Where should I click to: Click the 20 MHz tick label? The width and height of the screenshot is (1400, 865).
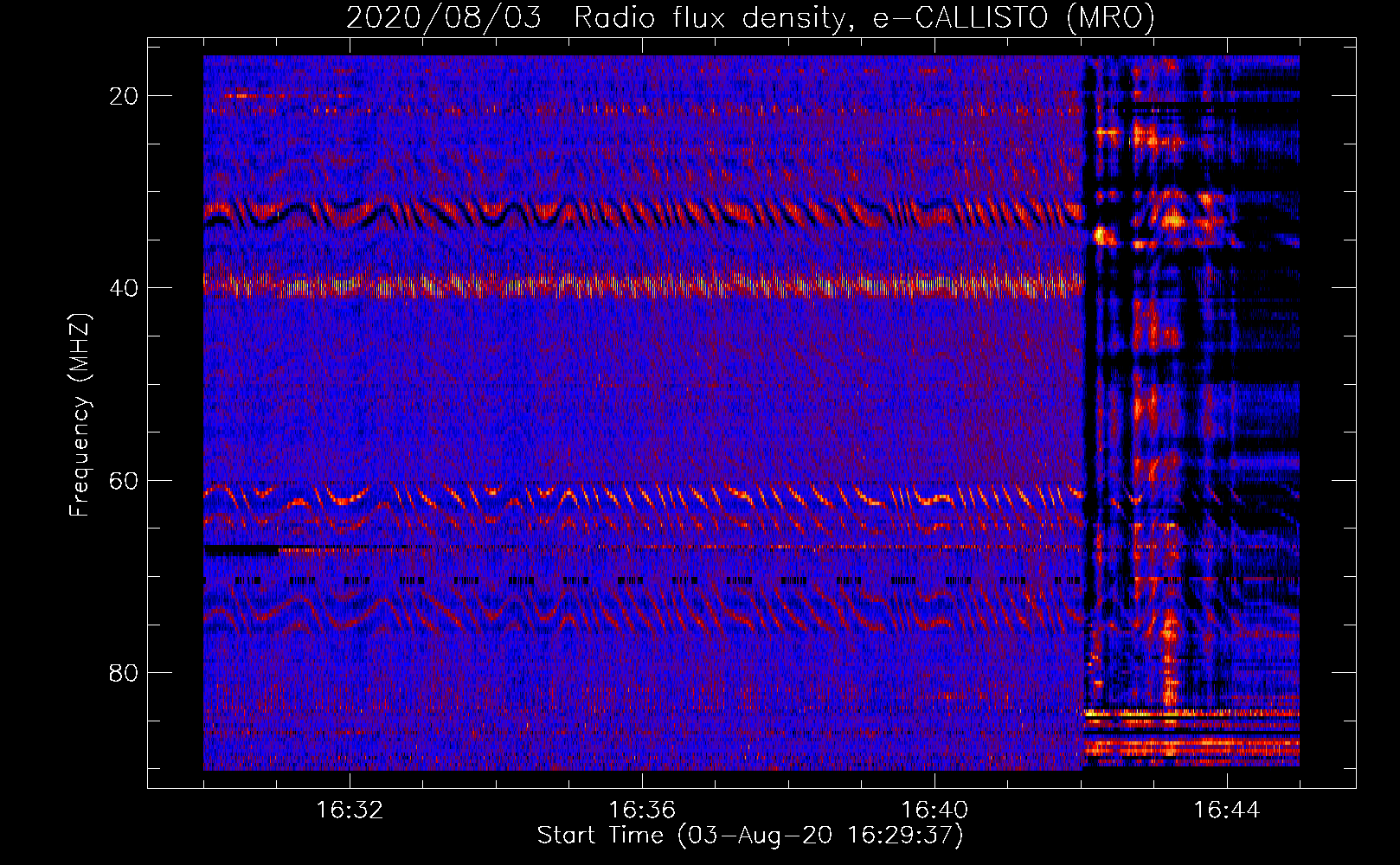pyautogui.click(x=124, y=96)
